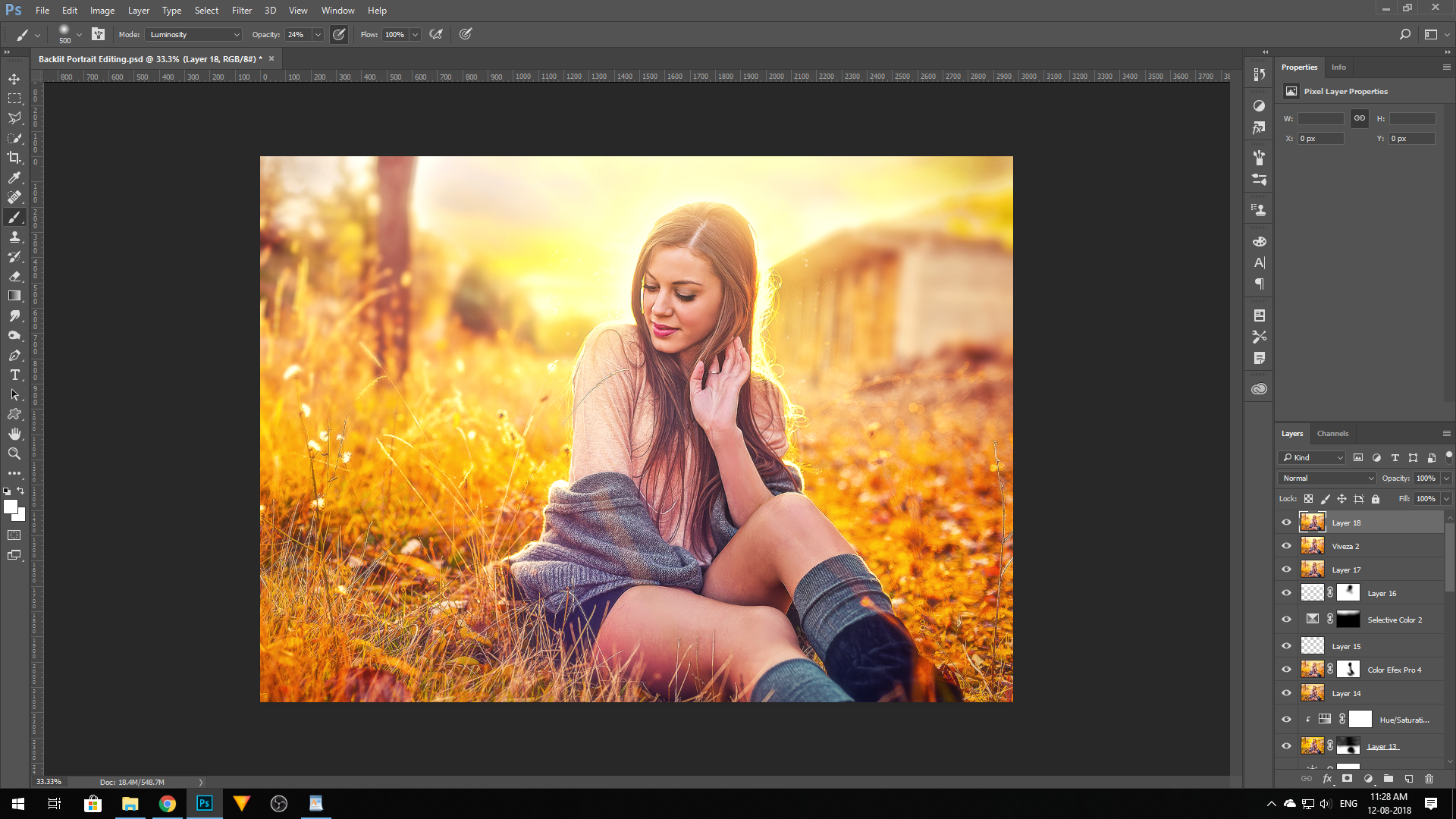
Task: Open the Select menu
Action: tap(206, 11)
